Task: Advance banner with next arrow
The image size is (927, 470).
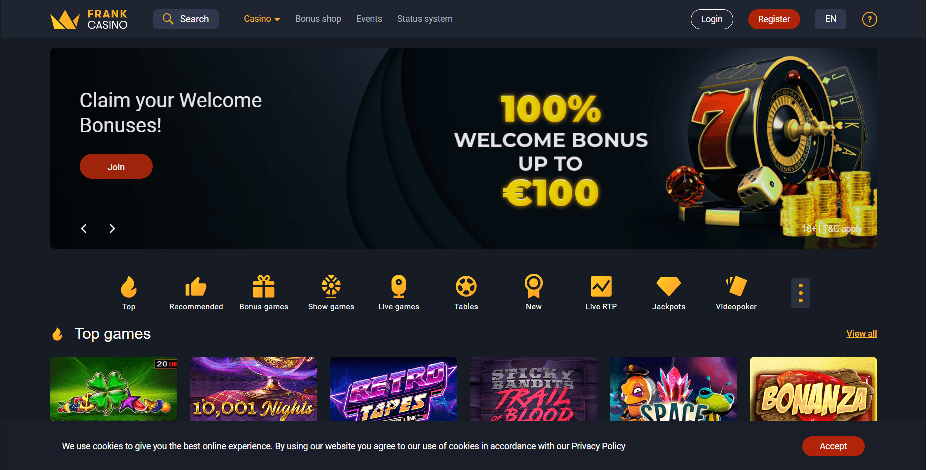Action: (x=112, y=228)
